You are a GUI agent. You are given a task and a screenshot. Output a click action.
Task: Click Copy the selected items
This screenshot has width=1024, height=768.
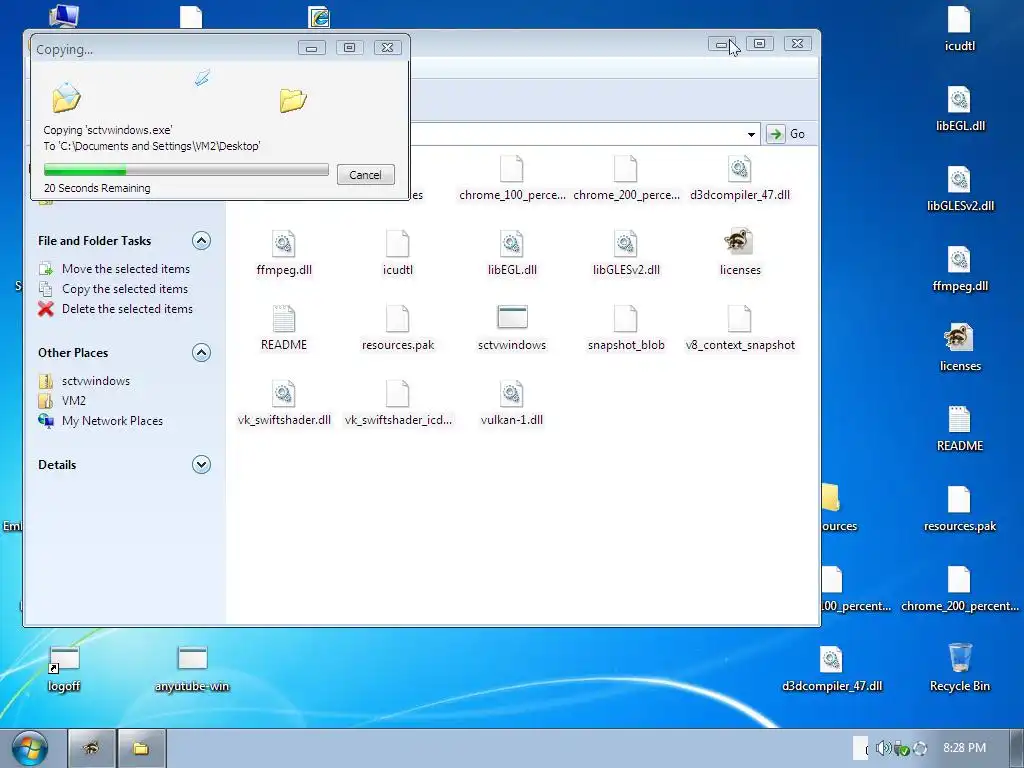[x=124, y=289]
